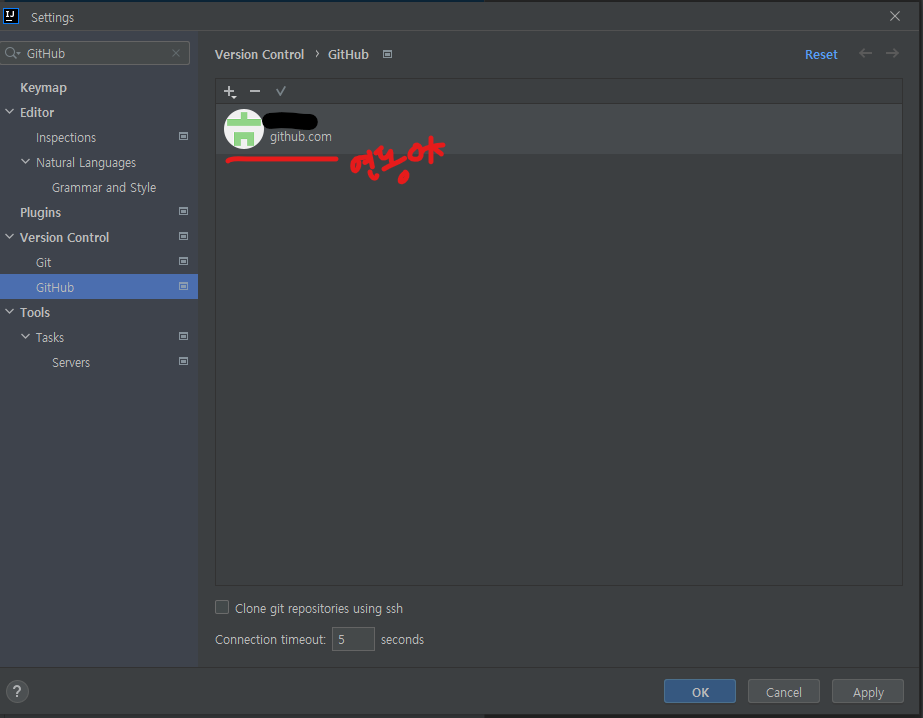Screen dimensions: 923x718
Task: Select Inspections in the settings tree
Action: click(x=66, y=138)
